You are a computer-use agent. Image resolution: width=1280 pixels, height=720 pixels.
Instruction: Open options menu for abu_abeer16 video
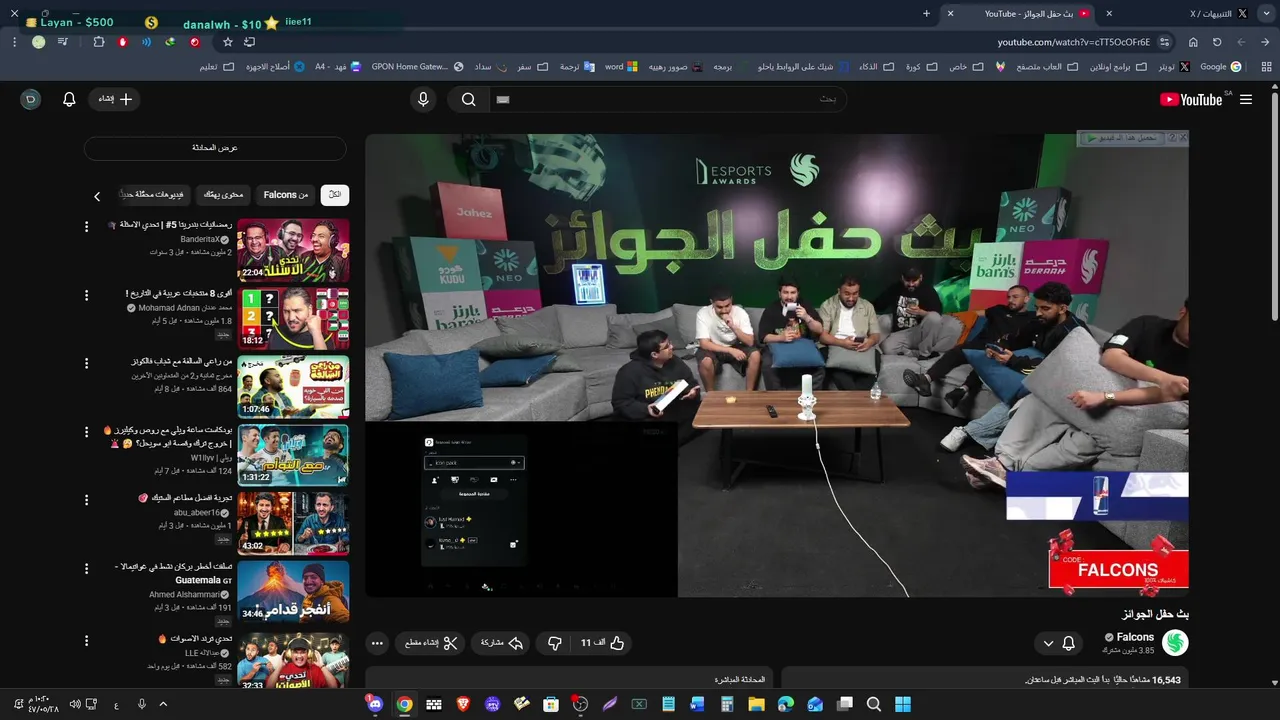(x=86, y=500)
